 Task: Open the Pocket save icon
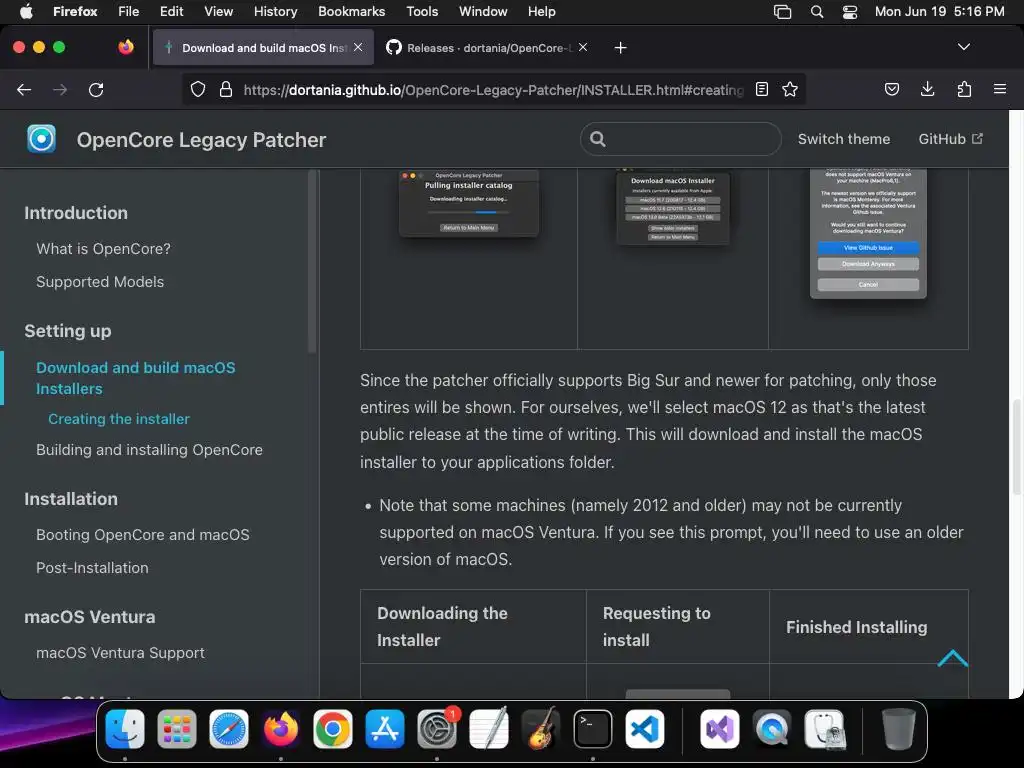click(x=892, y=89)
